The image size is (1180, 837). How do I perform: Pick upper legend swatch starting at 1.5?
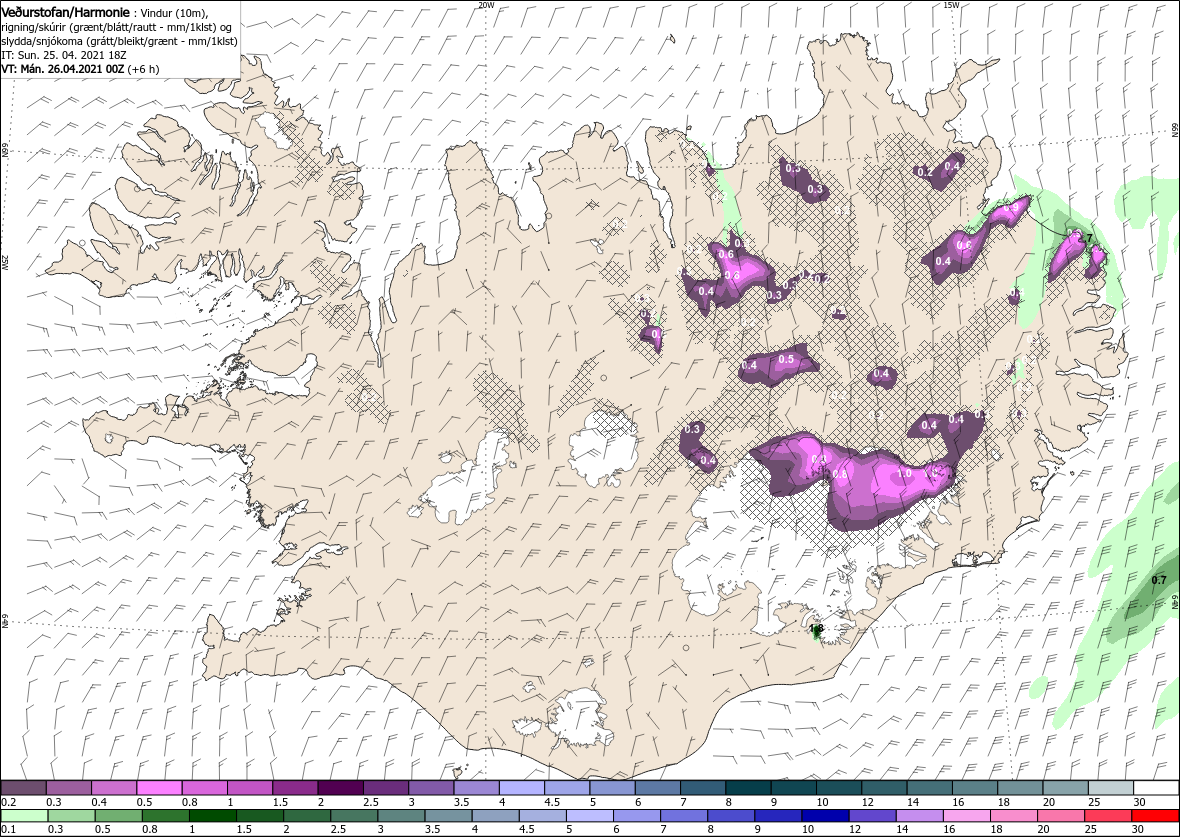[x=295, y=788]
